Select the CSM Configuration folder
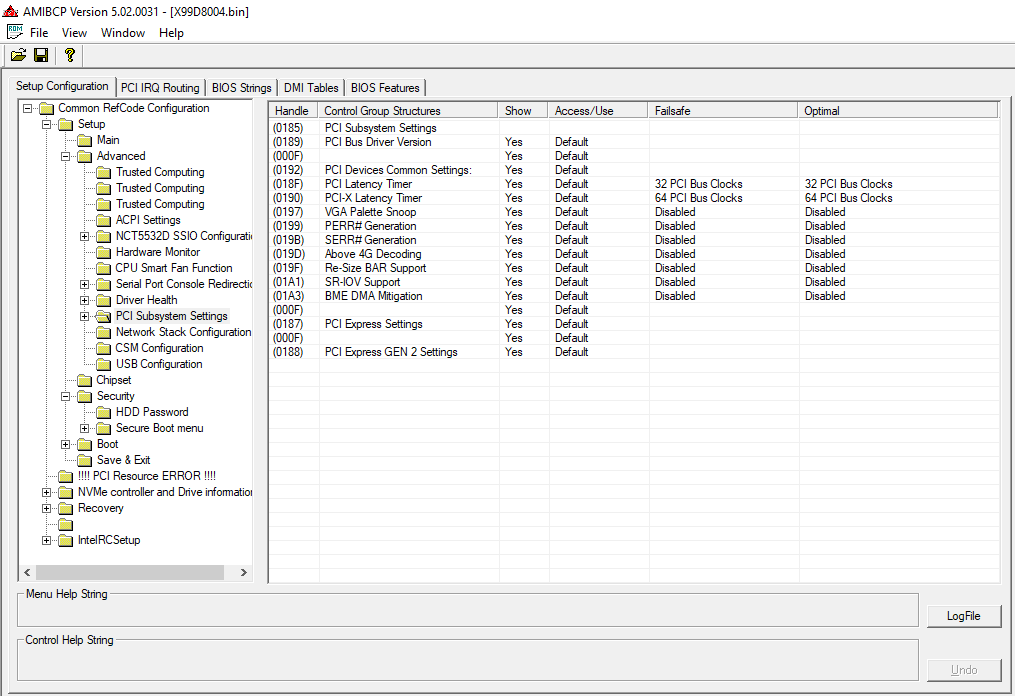 point(159,348)
